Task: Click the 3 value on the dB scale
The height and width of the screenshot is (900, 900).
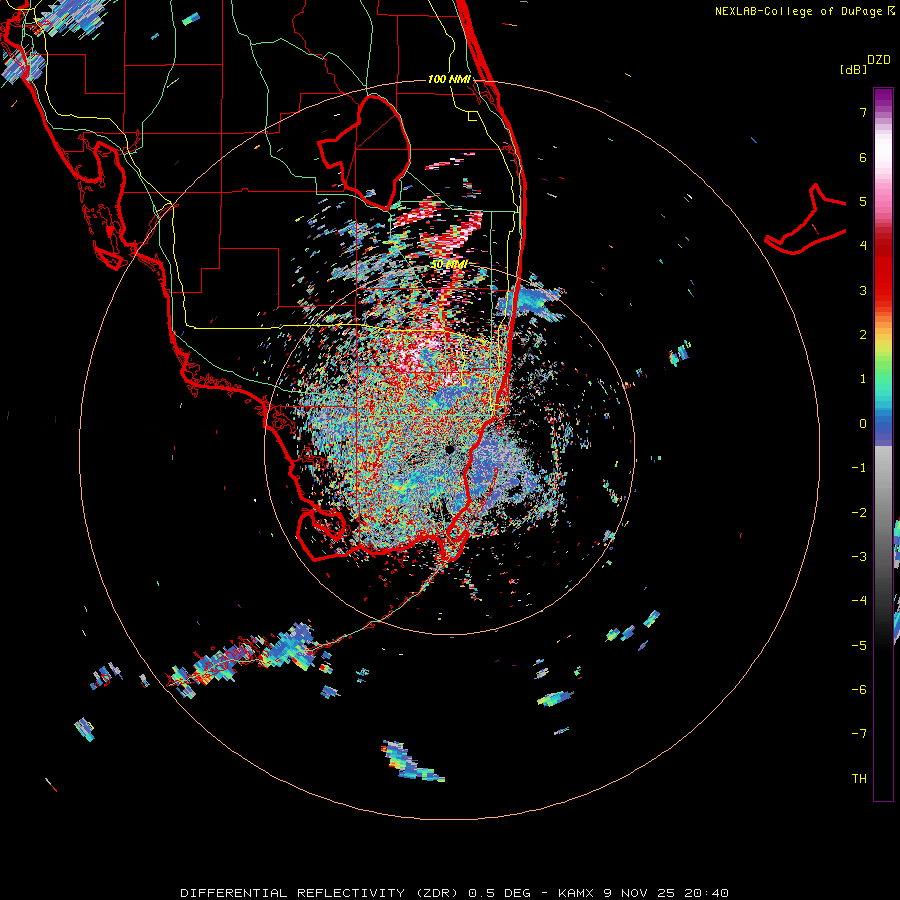Action: point(863,290)
